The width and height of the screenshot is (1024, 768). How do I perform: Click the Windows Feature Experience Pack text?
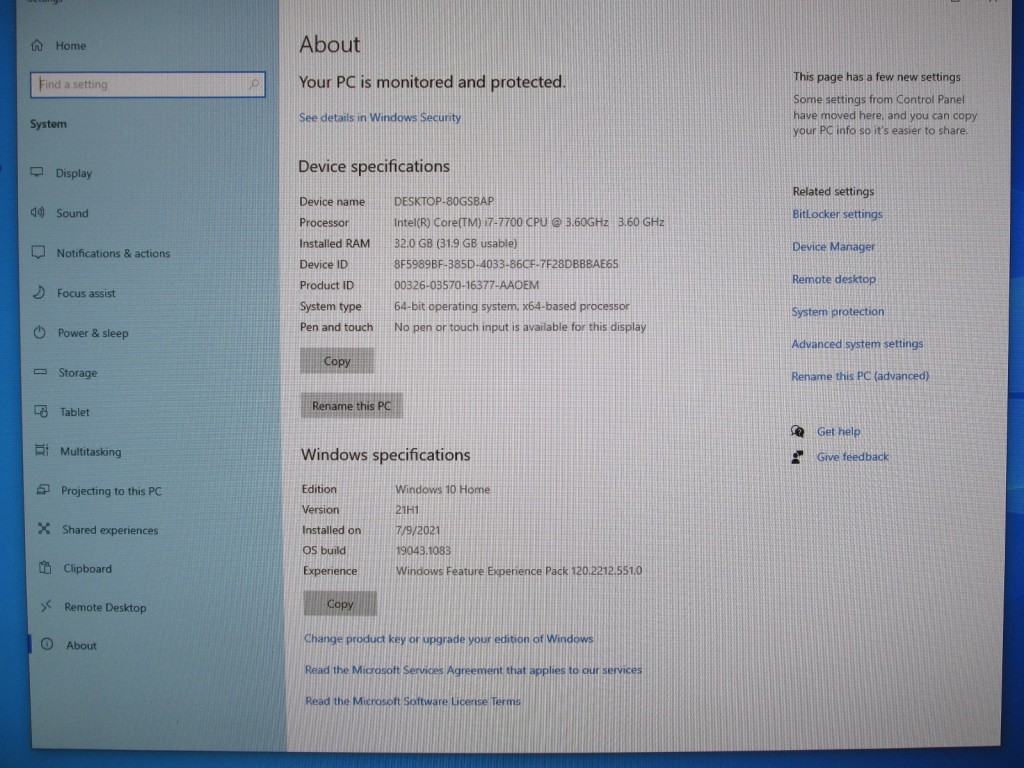pos(519,571)
